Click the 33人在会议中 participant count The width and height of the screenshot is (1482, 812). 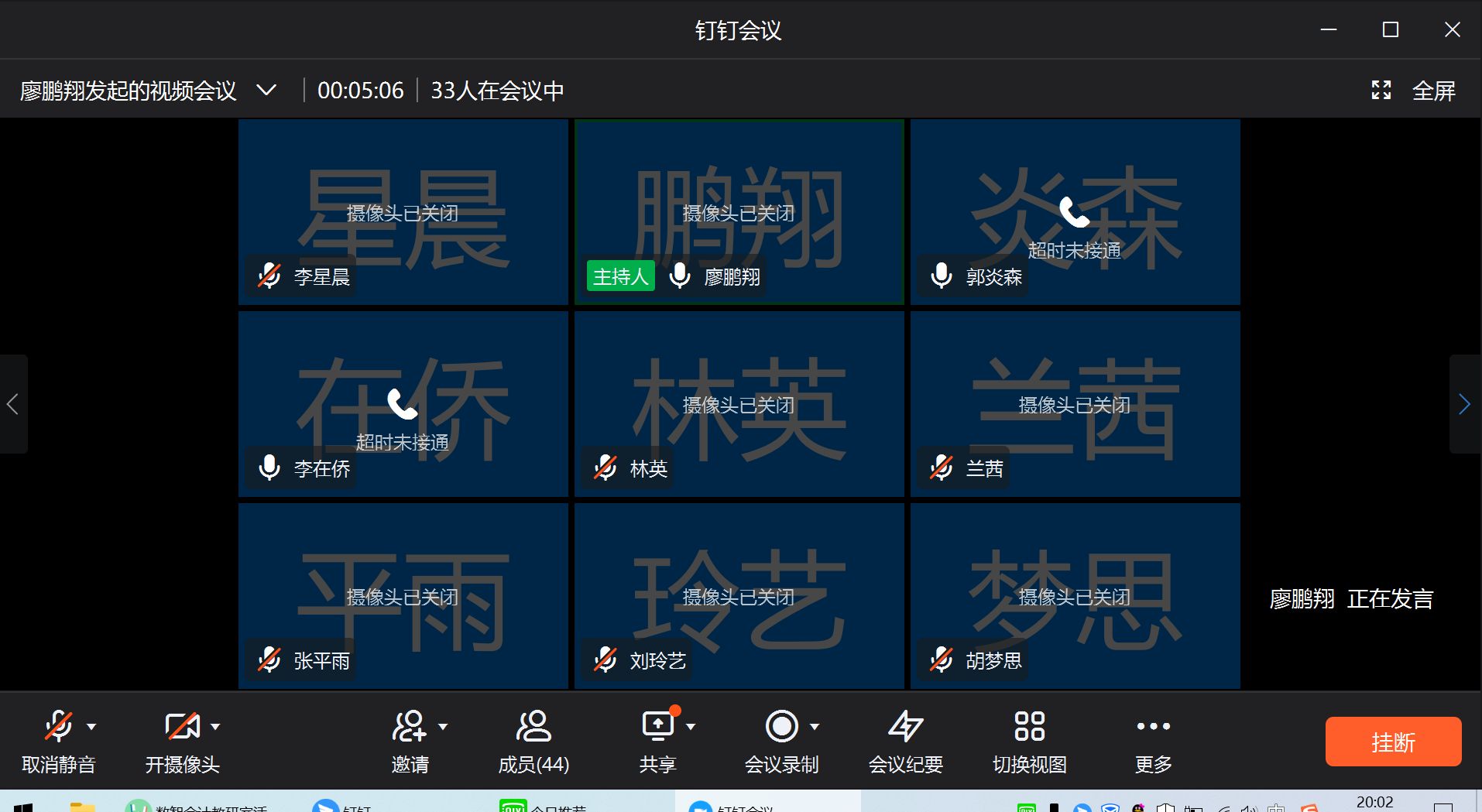tap(497, 91)
